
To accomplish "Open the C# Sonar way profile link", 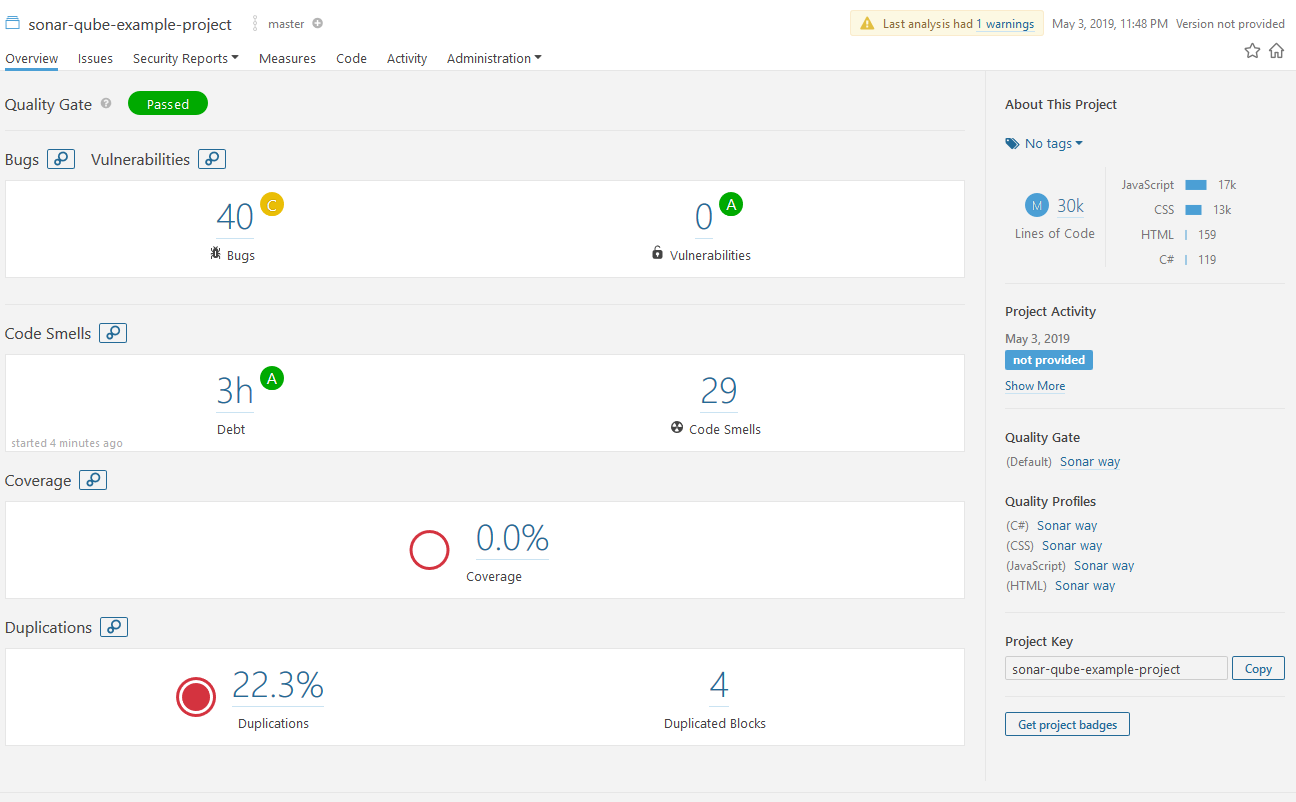I will tap(1067, 526).
